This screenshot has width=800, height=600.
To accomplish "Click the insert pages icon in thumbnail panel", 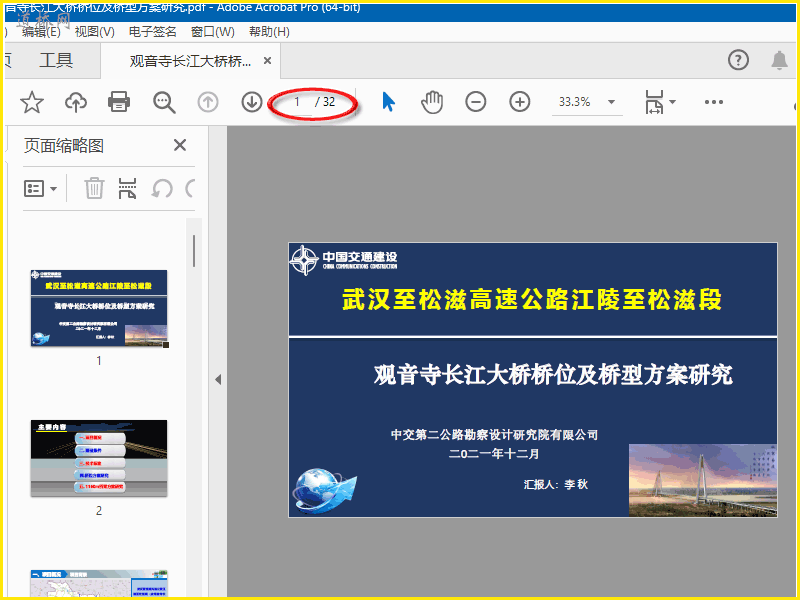I will [x=127, y=188].
